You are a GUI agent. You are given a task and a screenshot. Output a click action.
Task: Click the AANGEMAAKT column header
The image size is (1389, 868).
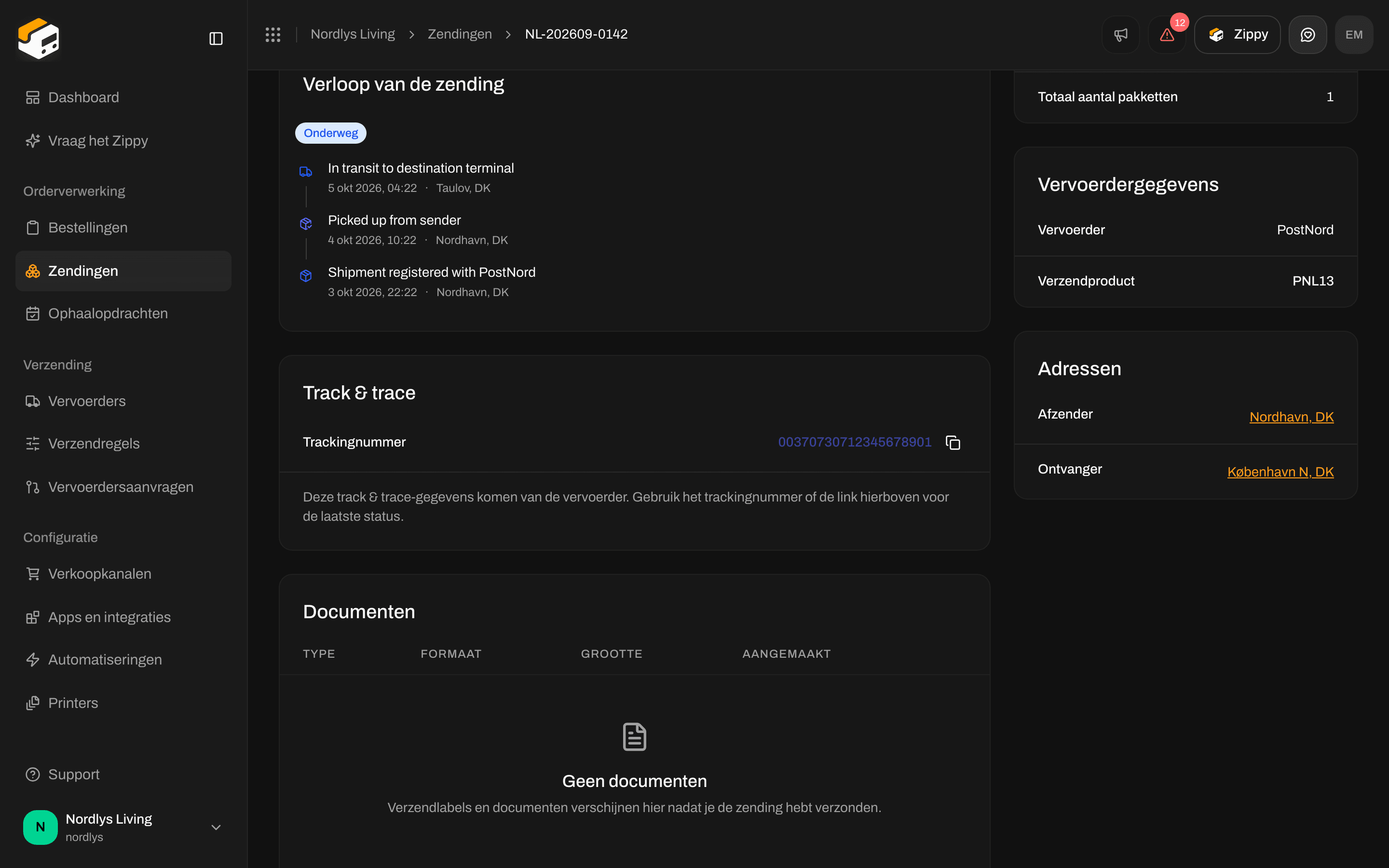786,654
